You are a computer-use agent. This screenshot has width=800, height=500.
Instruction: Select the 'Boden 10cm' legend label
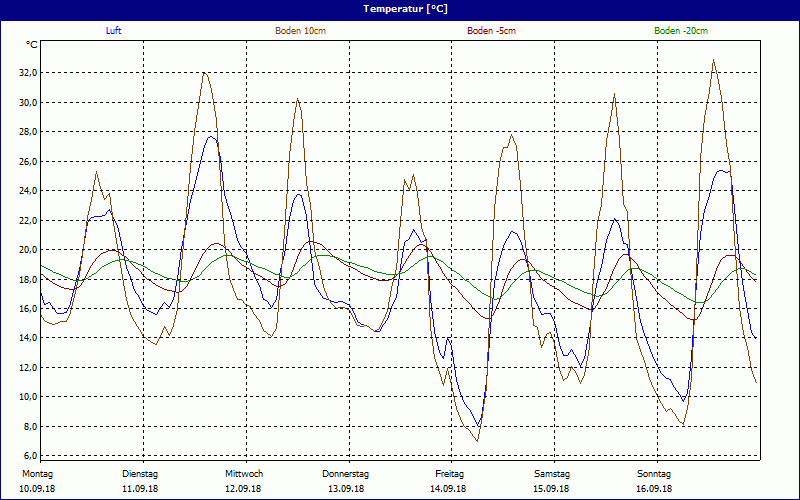click(301, 31)
